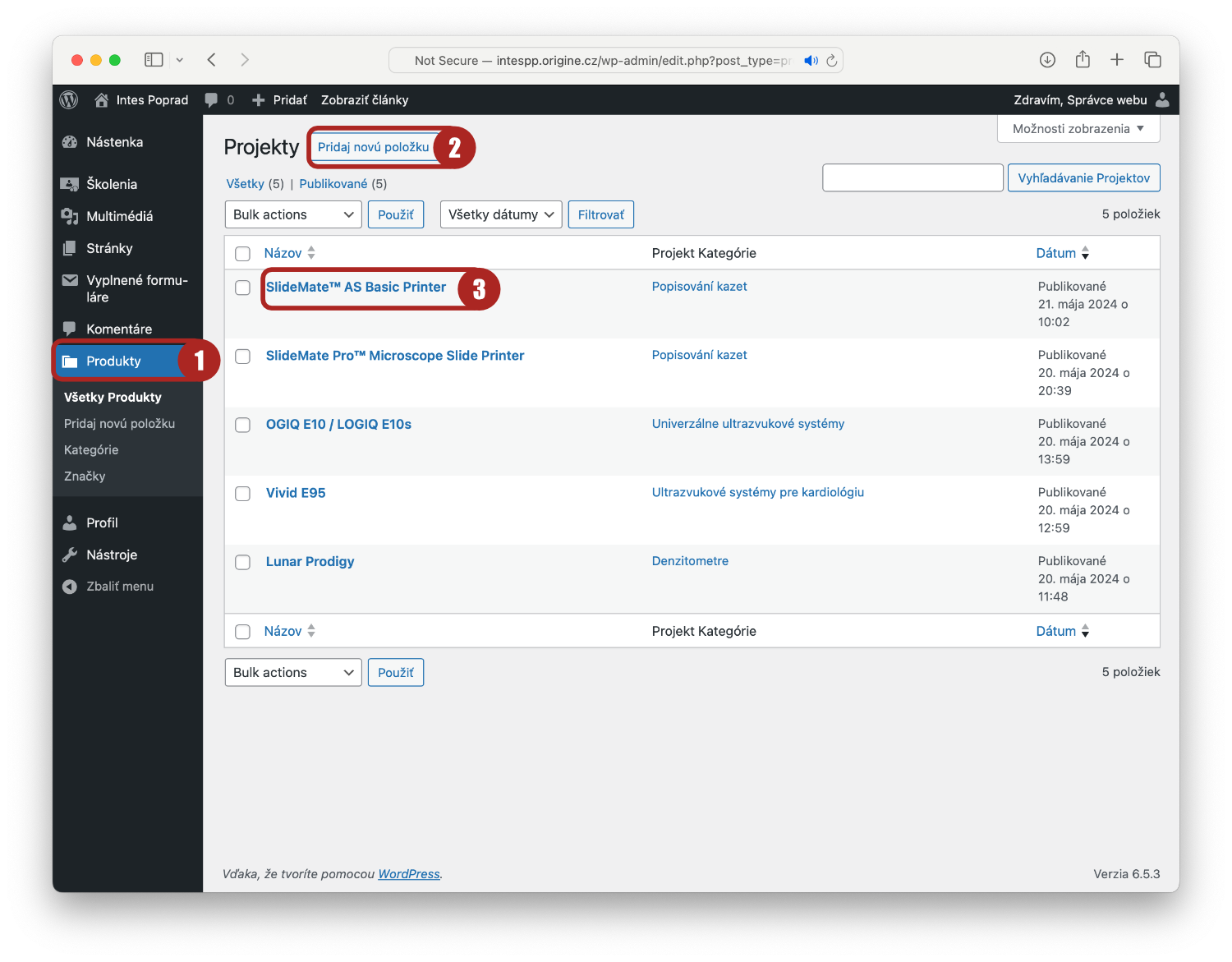Check the OGIQ E10 / LOGIQ E10s row
Viewport: 1232px width, 962px height.
(x=242, y=425)
